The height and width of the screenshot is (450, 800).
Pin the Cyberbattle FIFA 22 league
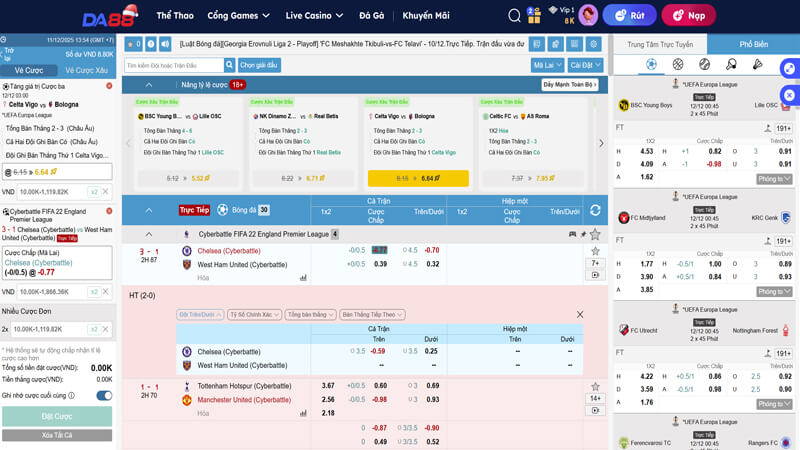(x=583, y=234)
